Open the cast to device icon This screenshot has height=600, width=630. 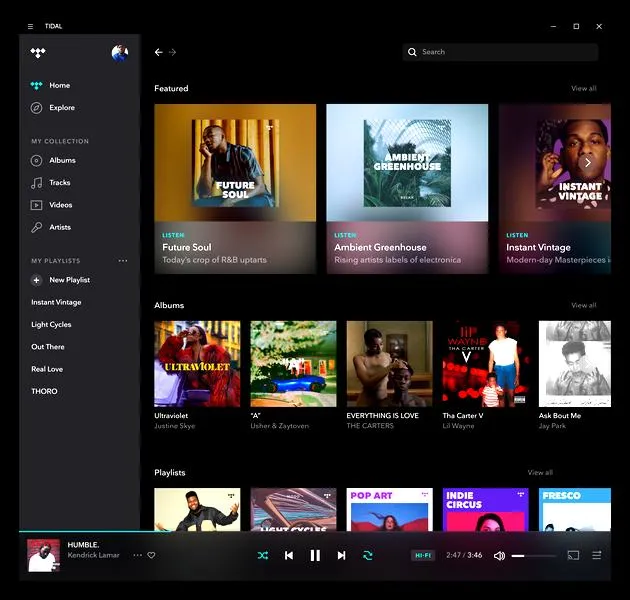(x=573, y=555)
